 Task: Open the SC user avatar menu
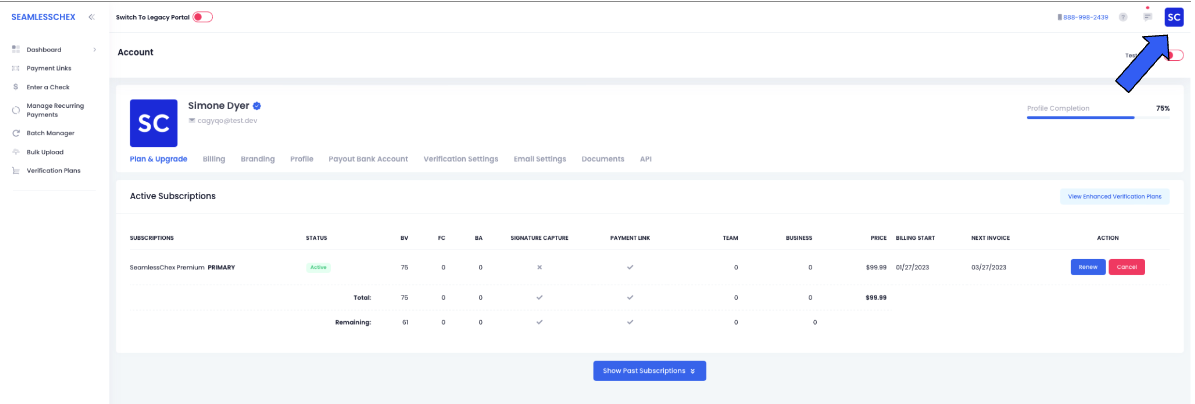(1174, 17)
